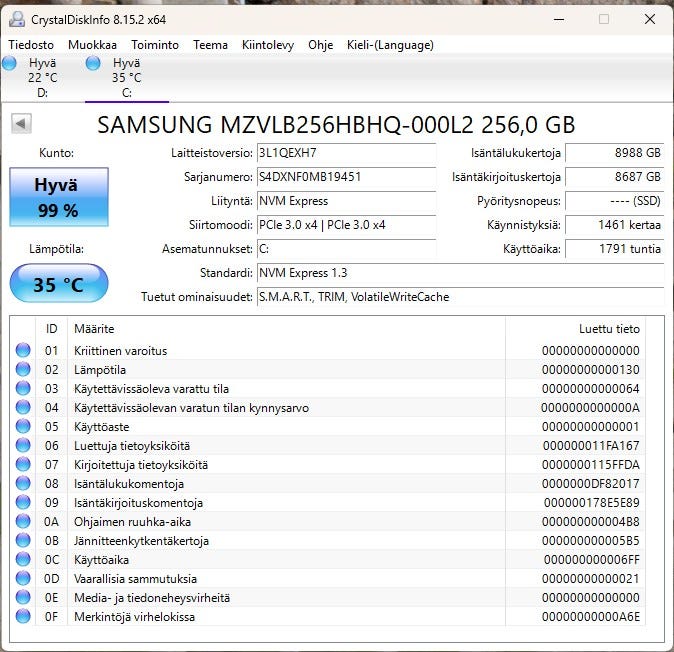The image size is (674, 652).
Task: Click the Määrite column header
Action: (x=94, y=328)
